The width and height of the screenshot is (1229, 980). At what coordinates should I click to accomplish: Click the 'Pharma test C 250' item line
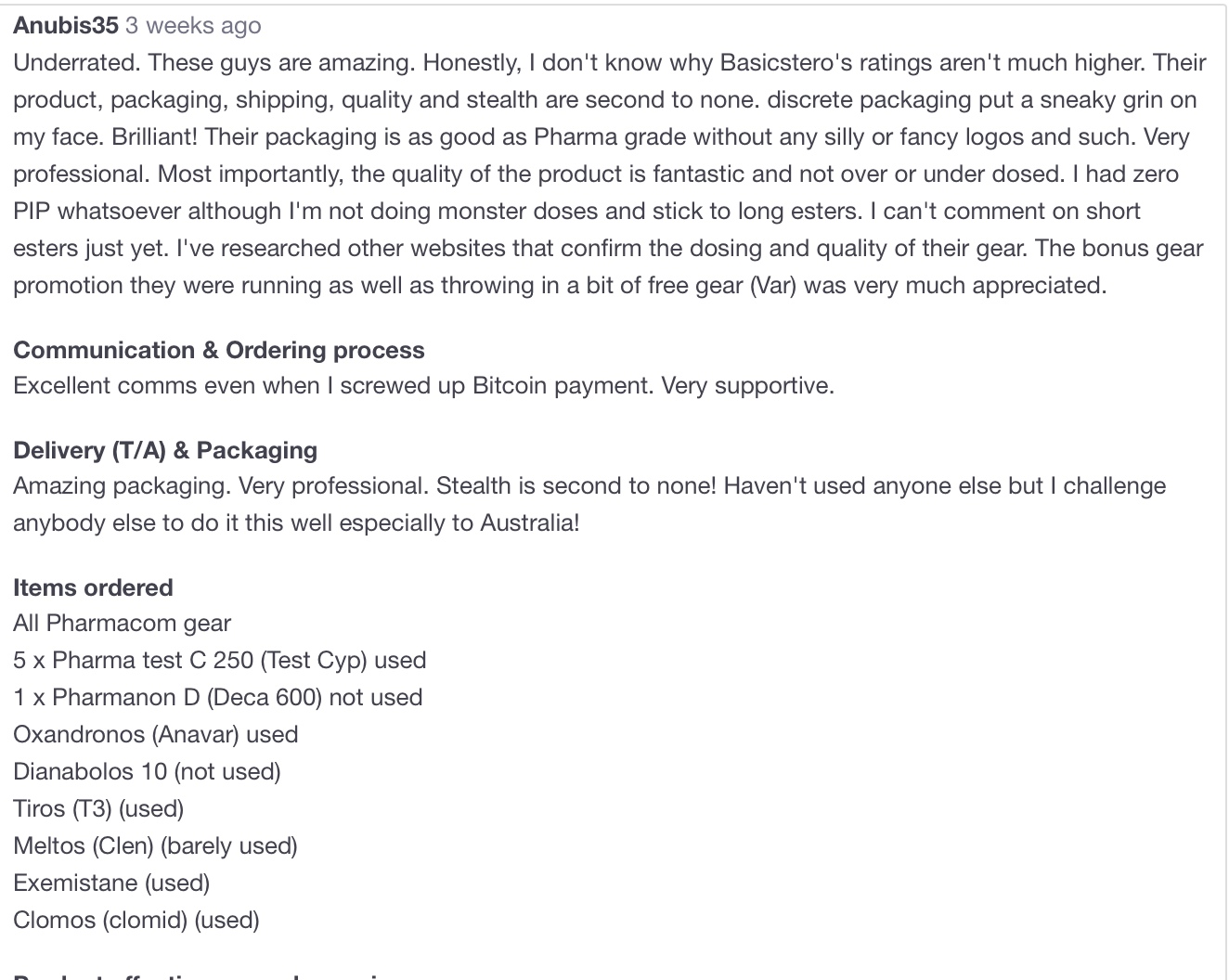pos(219,660)
